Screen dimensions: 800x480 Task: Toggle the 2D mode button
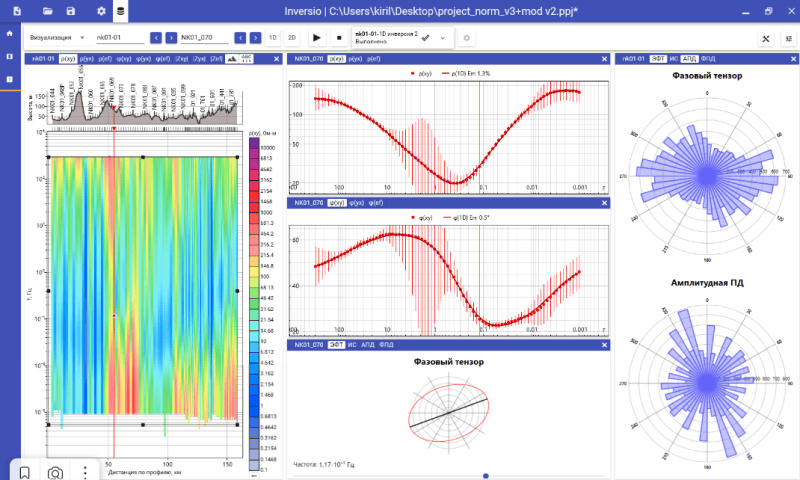coord(292,38)
